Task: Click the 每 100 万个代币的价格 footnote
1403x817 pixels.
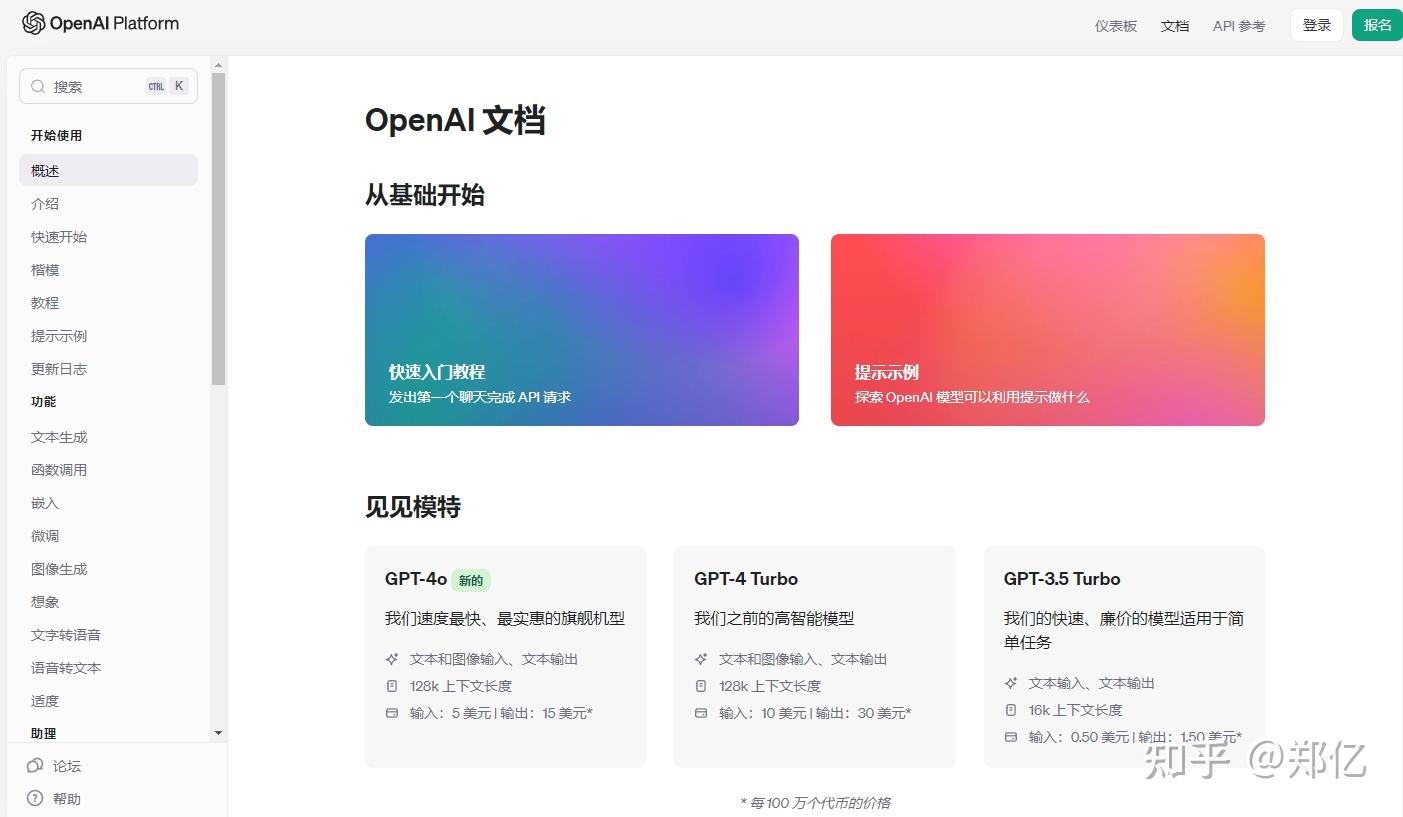Action: point(815,803)
